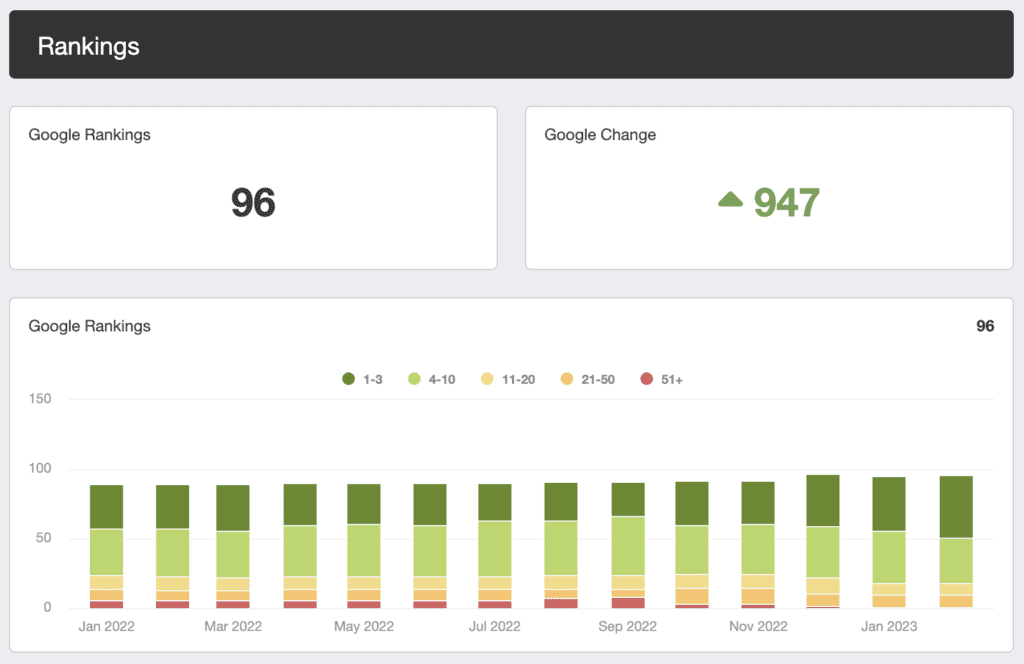1024x664 pixels.
Task: Click the Google Rankings stat card title
Action: coord(89,134)
